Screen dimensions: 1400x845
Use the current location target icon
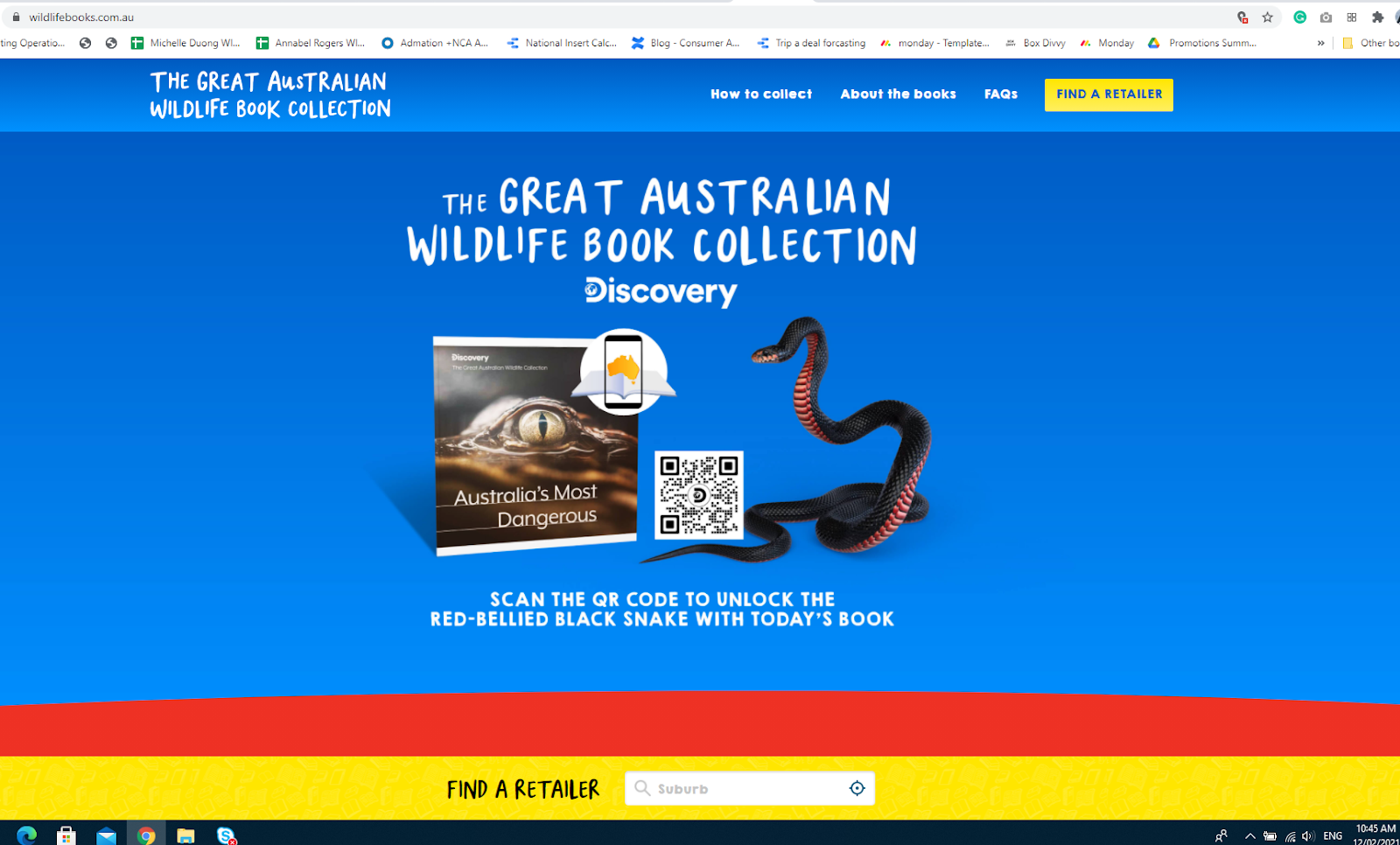[857, 788]
